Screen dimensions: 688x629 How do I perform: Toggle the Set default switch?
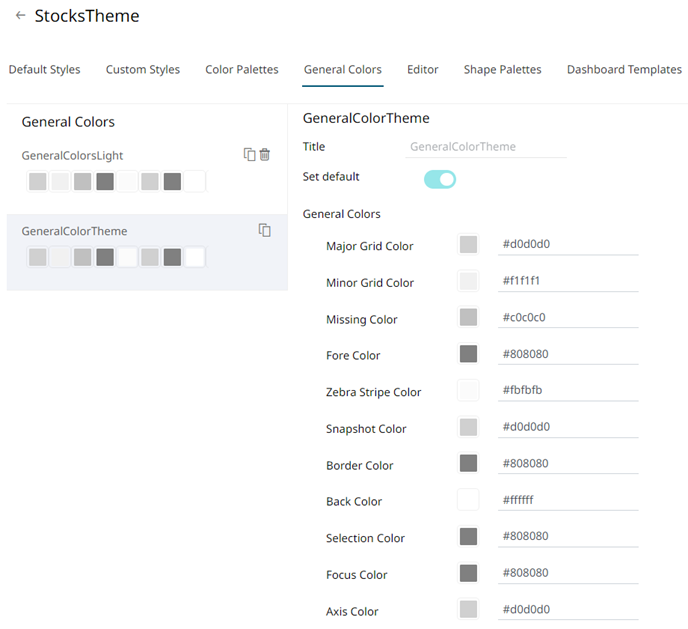[440, 179]
